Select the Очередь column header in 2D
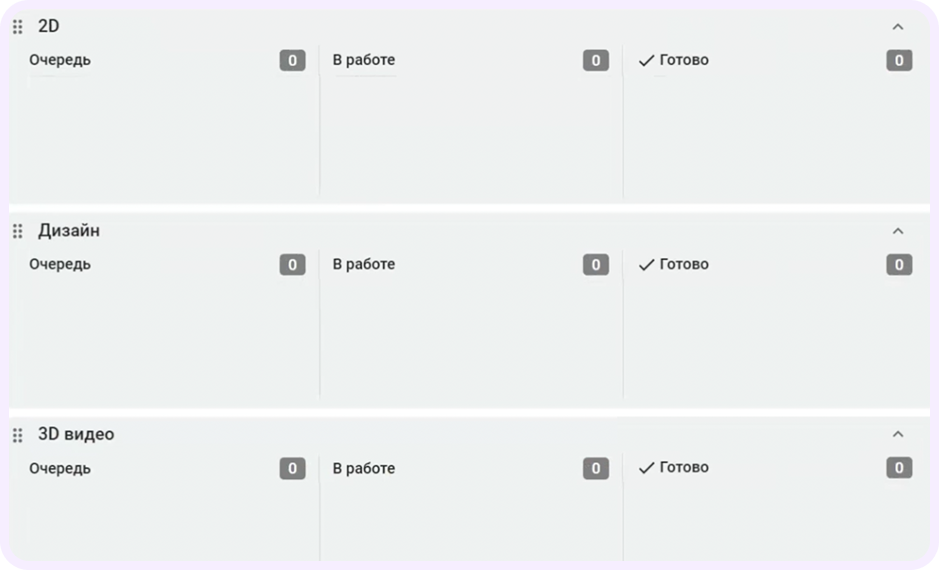Image resolution: width=939 pixels, height=570 pixels. click(60, 60)
